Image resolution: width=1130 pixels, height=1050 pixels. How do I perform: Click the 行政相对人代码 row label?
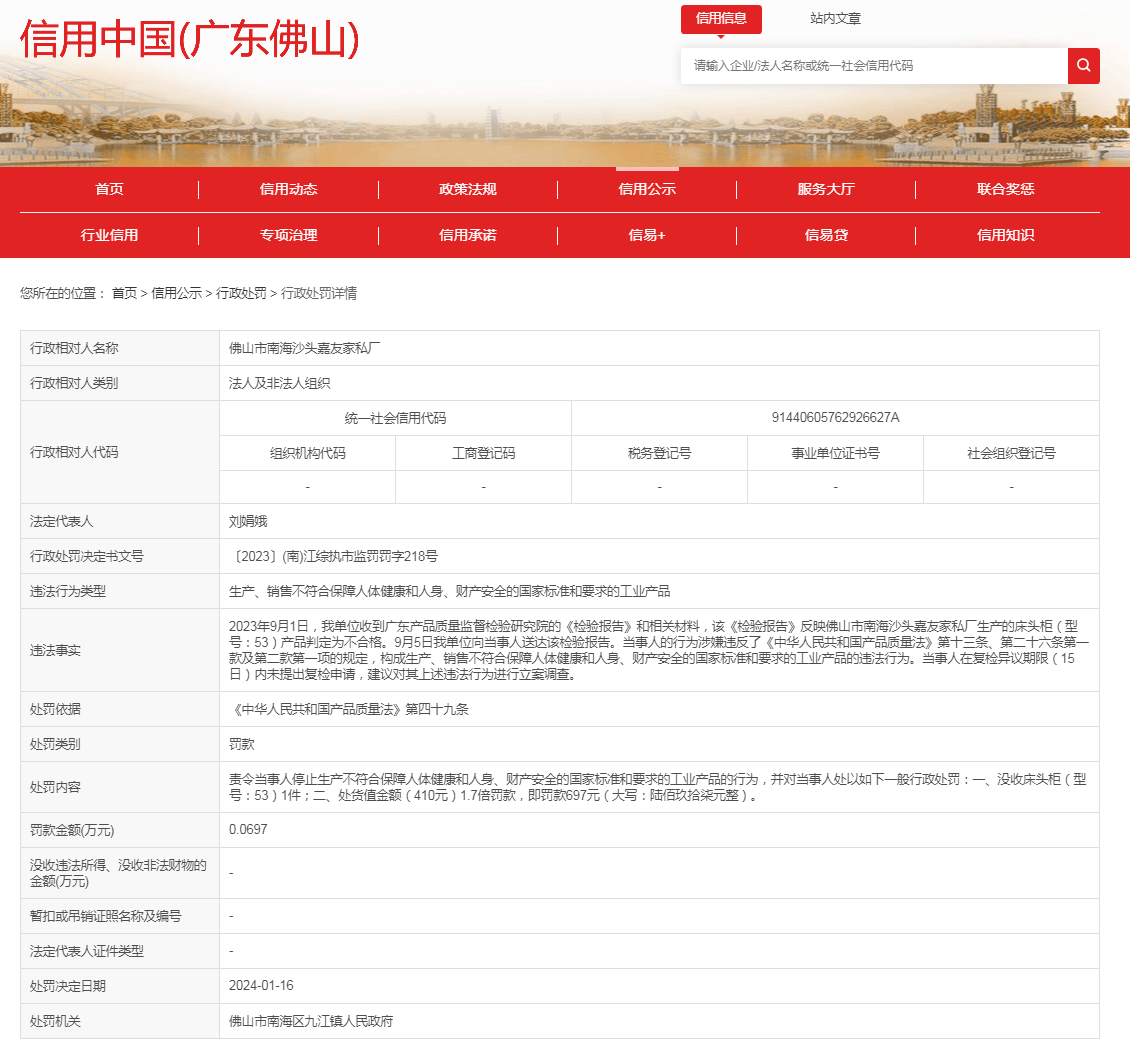tap(74, 453)
